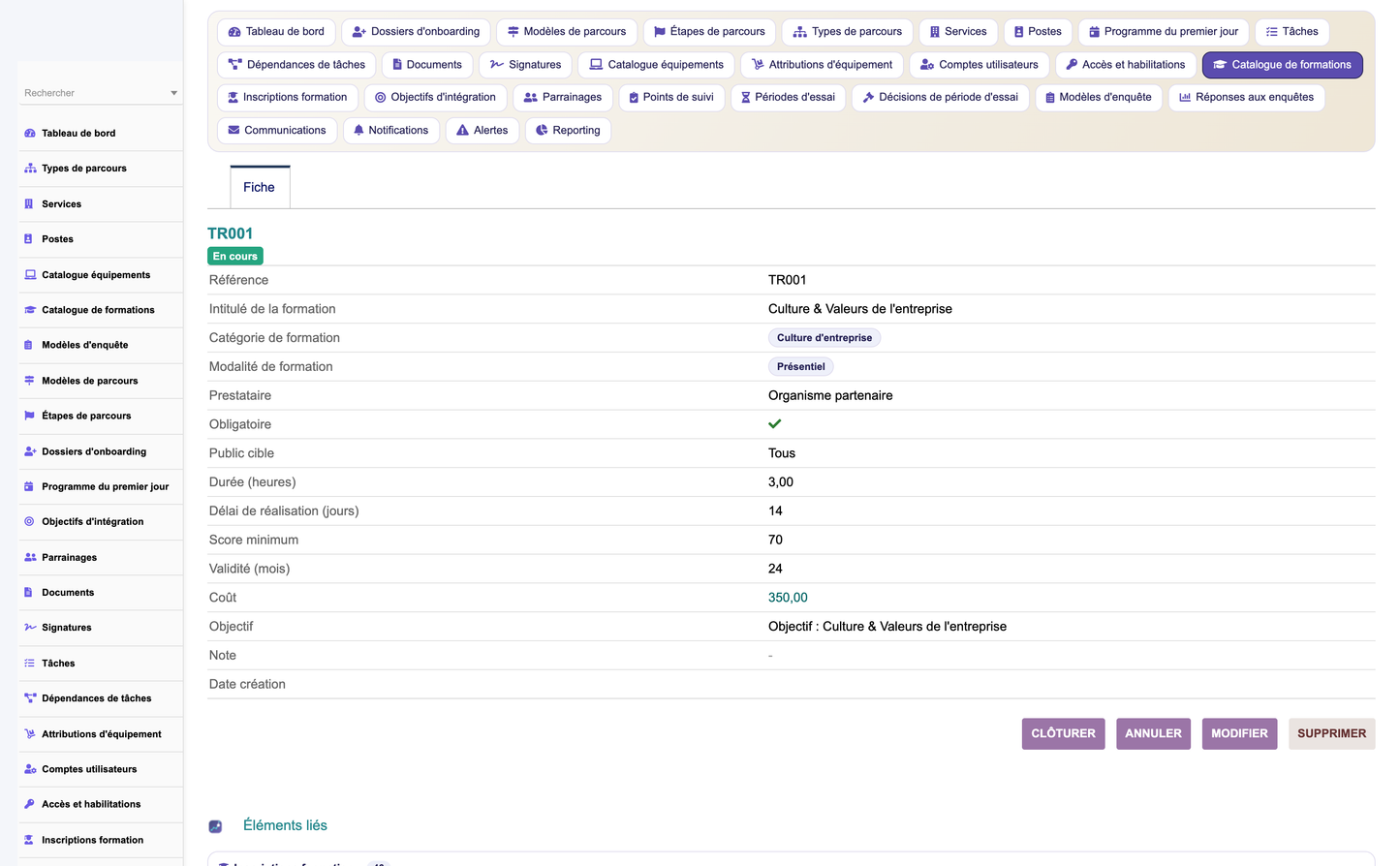This screenshot has width=1400, height=866.
Task: Open Attributions d'équipement top menu
Action: click(x=822, y=65)
